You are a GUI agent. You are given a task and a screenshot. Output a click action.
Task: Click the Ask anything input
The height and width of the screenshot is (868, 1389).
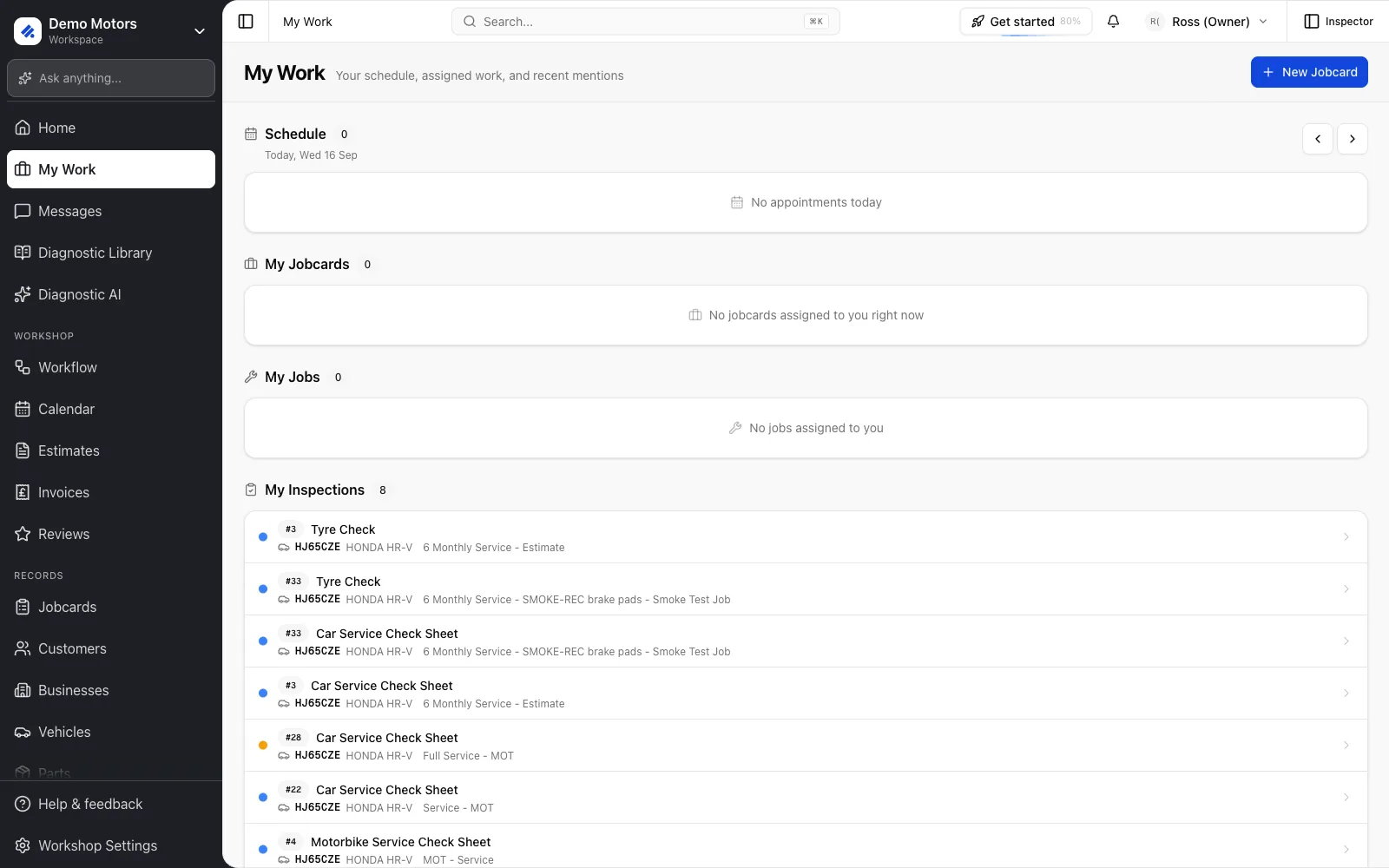click(x=111, y=78)
